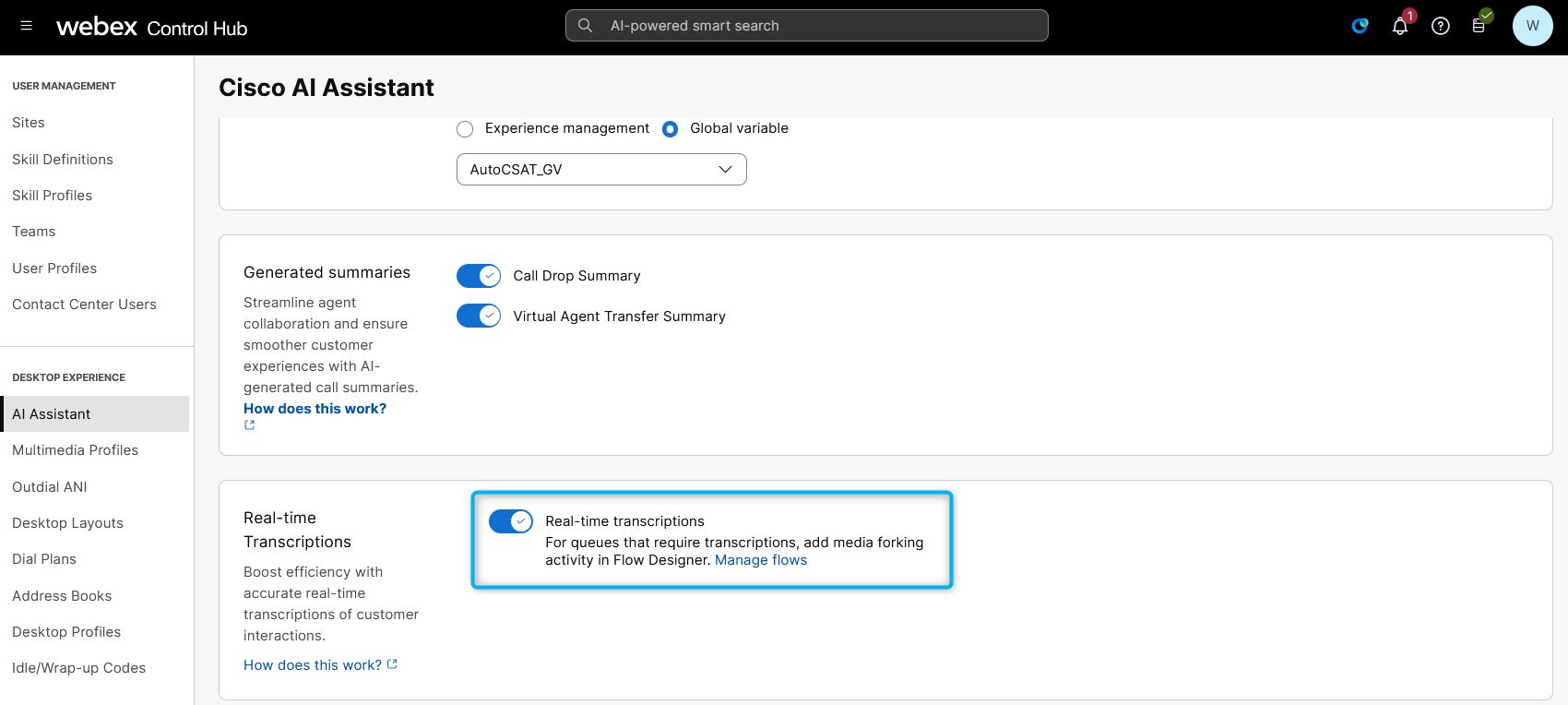
Task: Click the Webex Control Hub logo
Action: [x=152, y=27]
